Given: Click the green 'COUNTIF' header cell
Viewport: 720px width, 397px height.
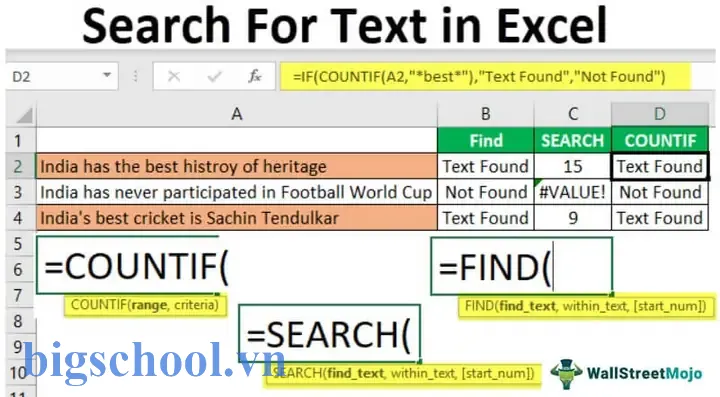Looking at the screenshot, I should coord(660,140).
